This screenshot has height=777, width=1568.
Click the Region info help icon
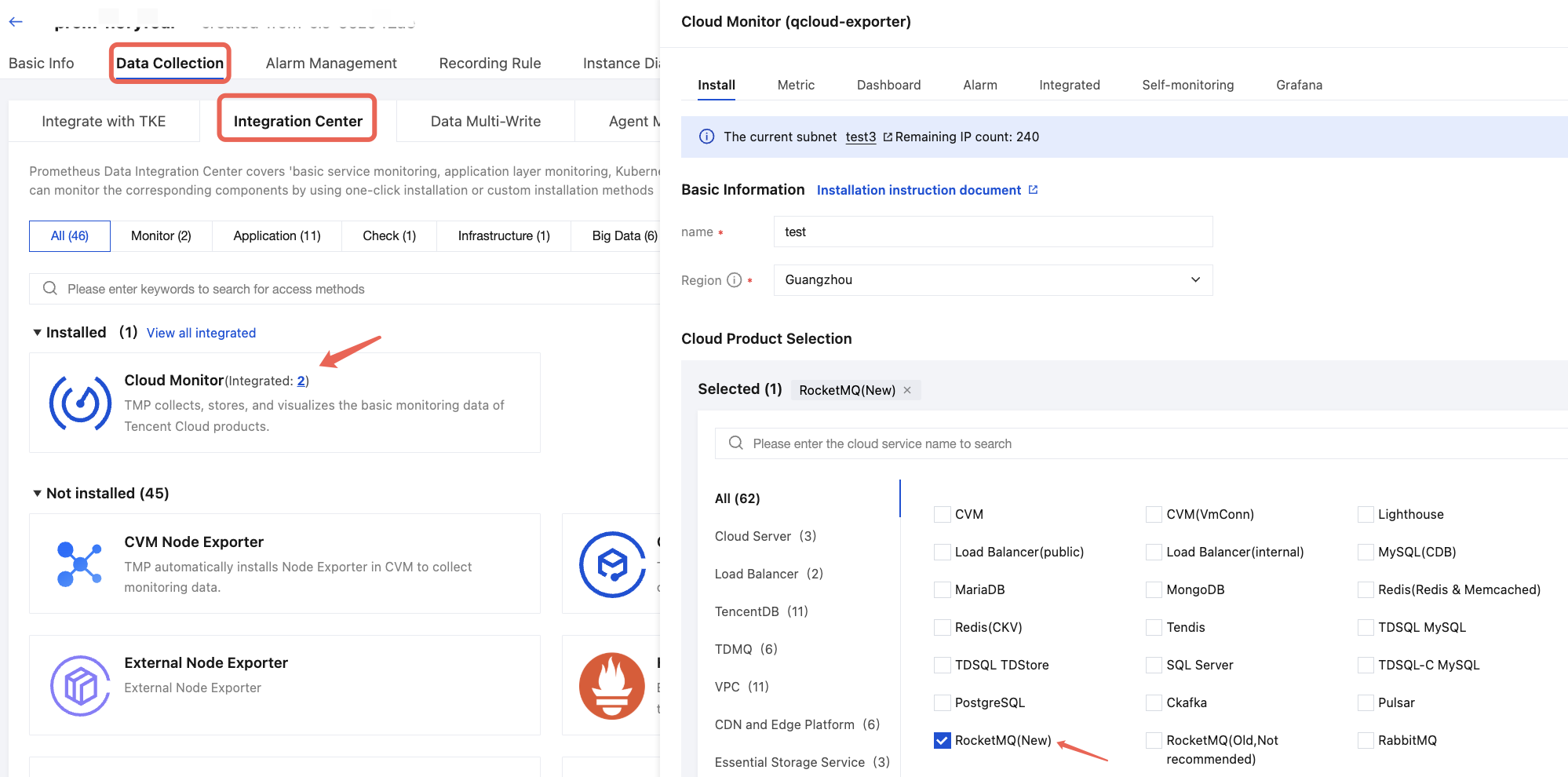734,280
